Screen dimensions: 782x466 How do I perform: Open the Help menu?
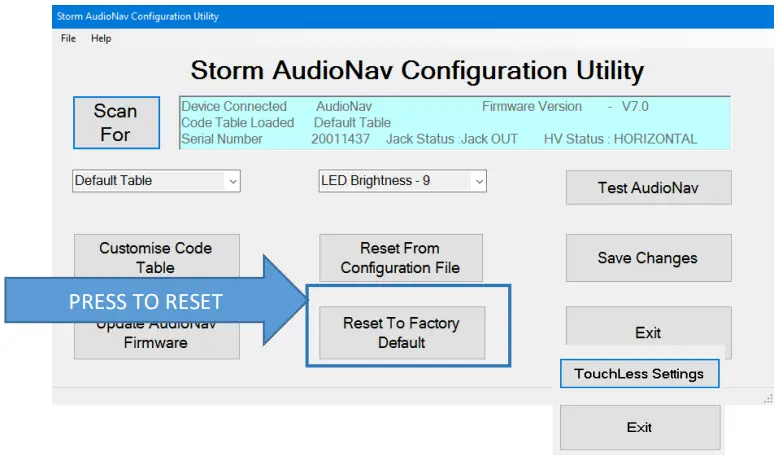click(101, 38)
